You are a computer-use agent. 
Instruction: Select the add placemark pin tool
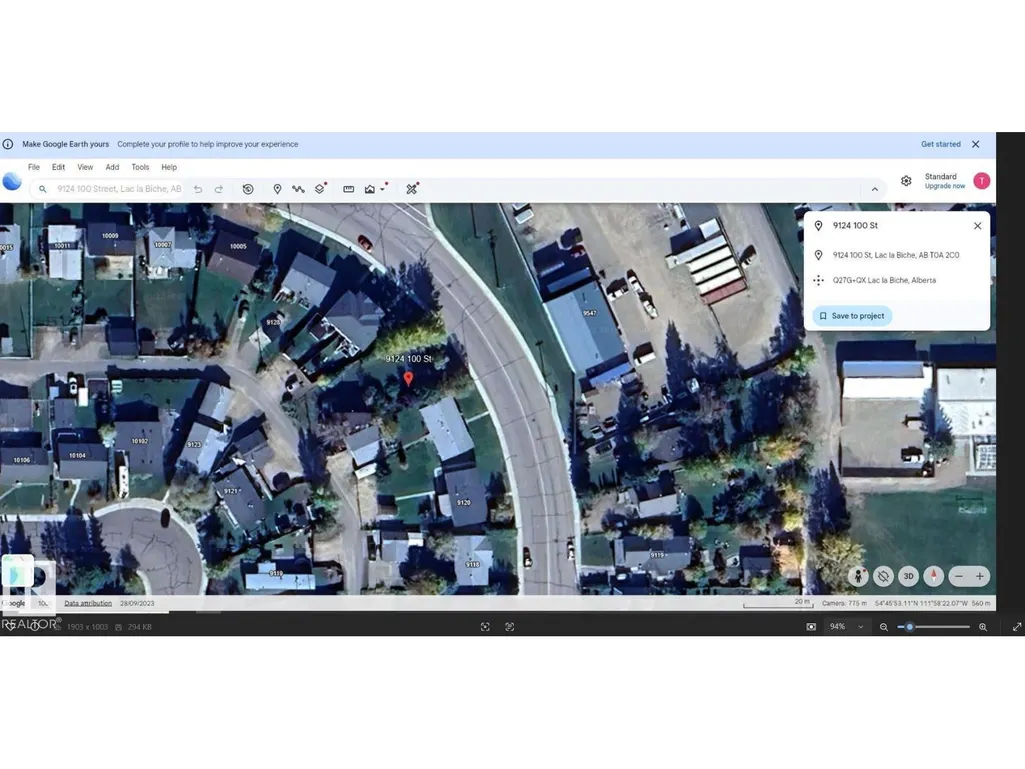coord(277,189)
